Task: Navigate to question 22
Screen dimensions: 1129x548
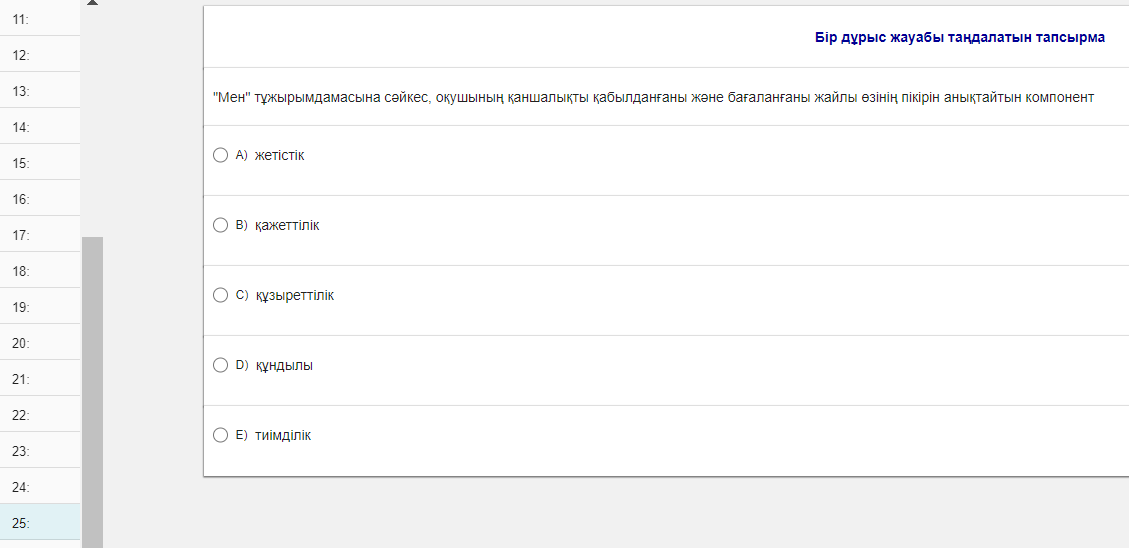Action: tap(40, 415)
